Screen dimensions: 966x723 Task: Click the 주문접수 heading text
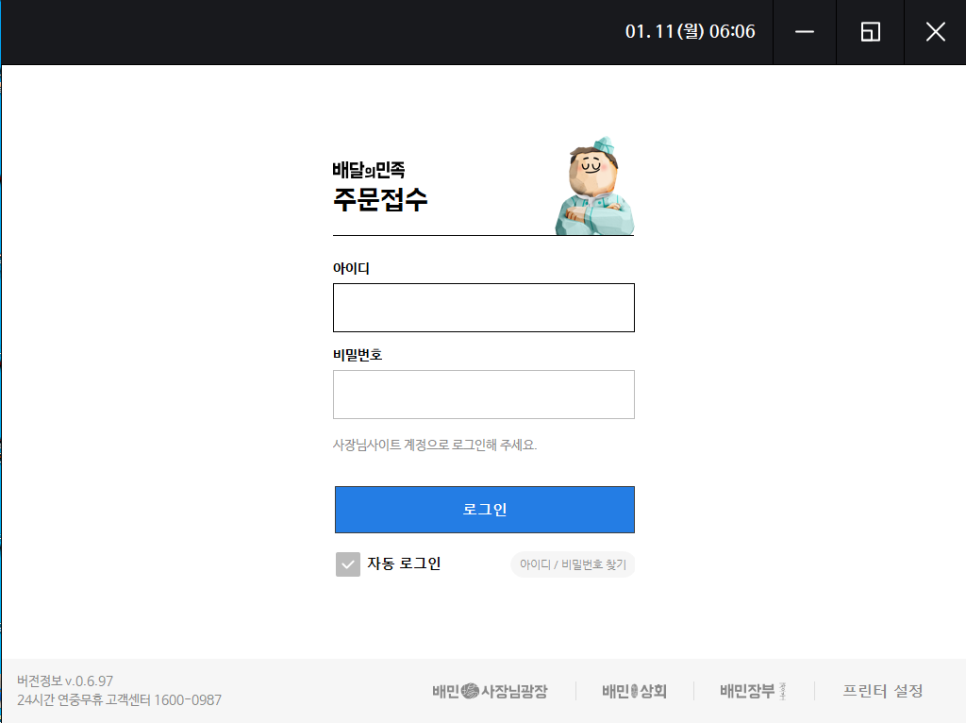380,200
